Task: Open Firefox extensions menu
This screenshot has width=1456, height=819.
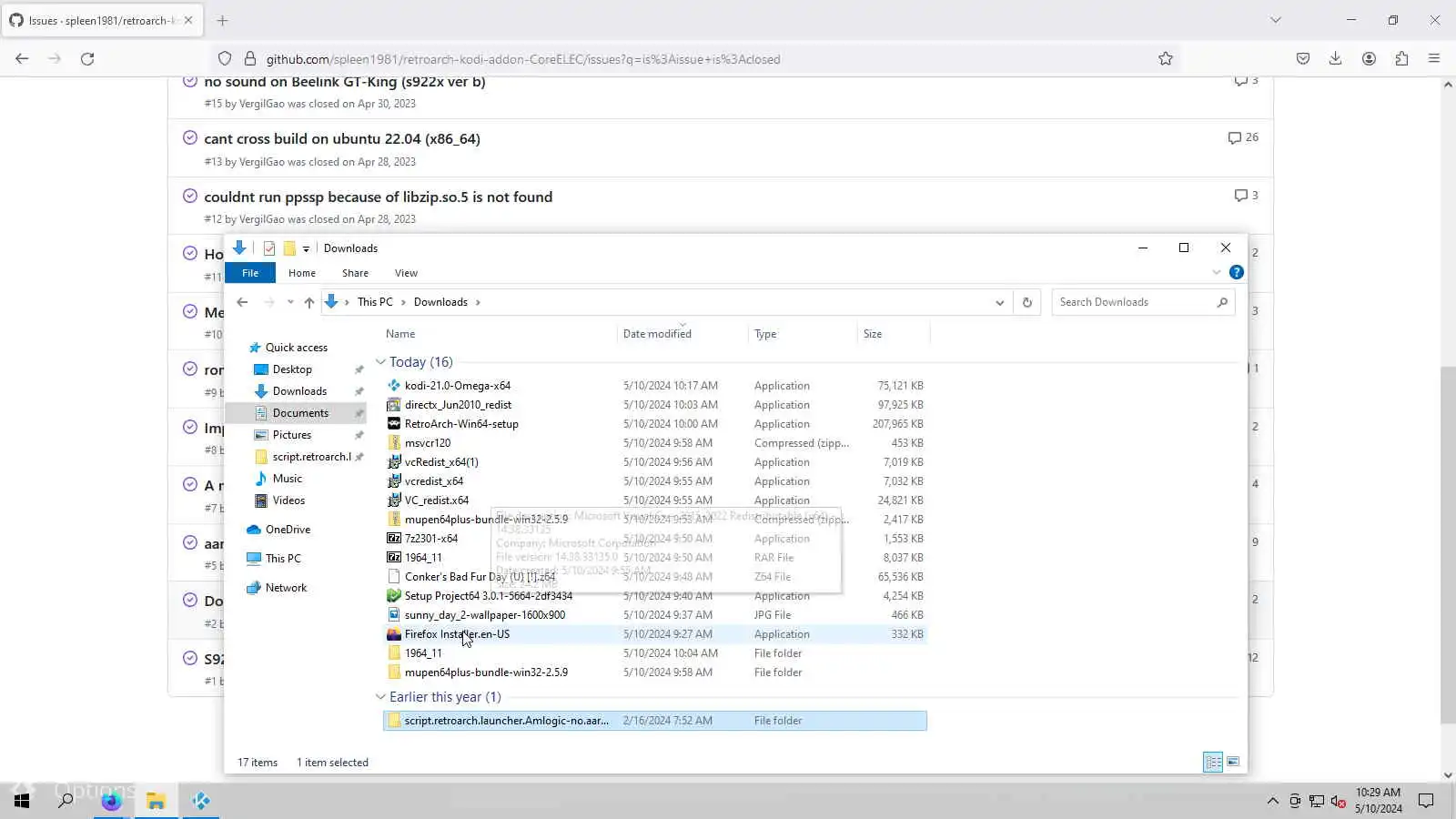Action: click(1401, 59)
